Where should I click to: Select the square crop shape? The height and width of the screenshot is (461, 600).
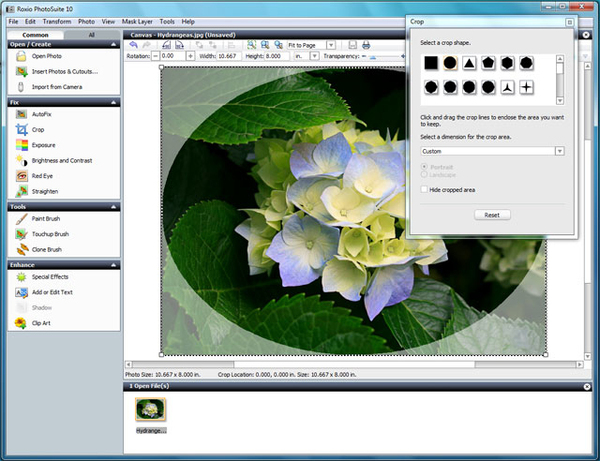(430, 62)
